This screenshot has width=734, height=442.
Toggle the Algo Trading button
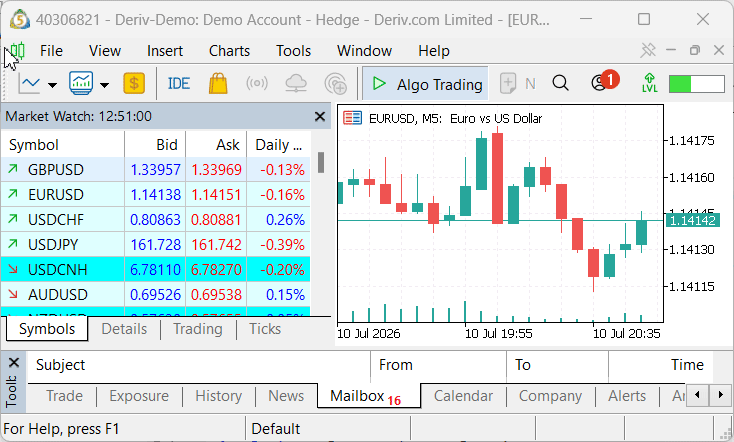[426, 84]
